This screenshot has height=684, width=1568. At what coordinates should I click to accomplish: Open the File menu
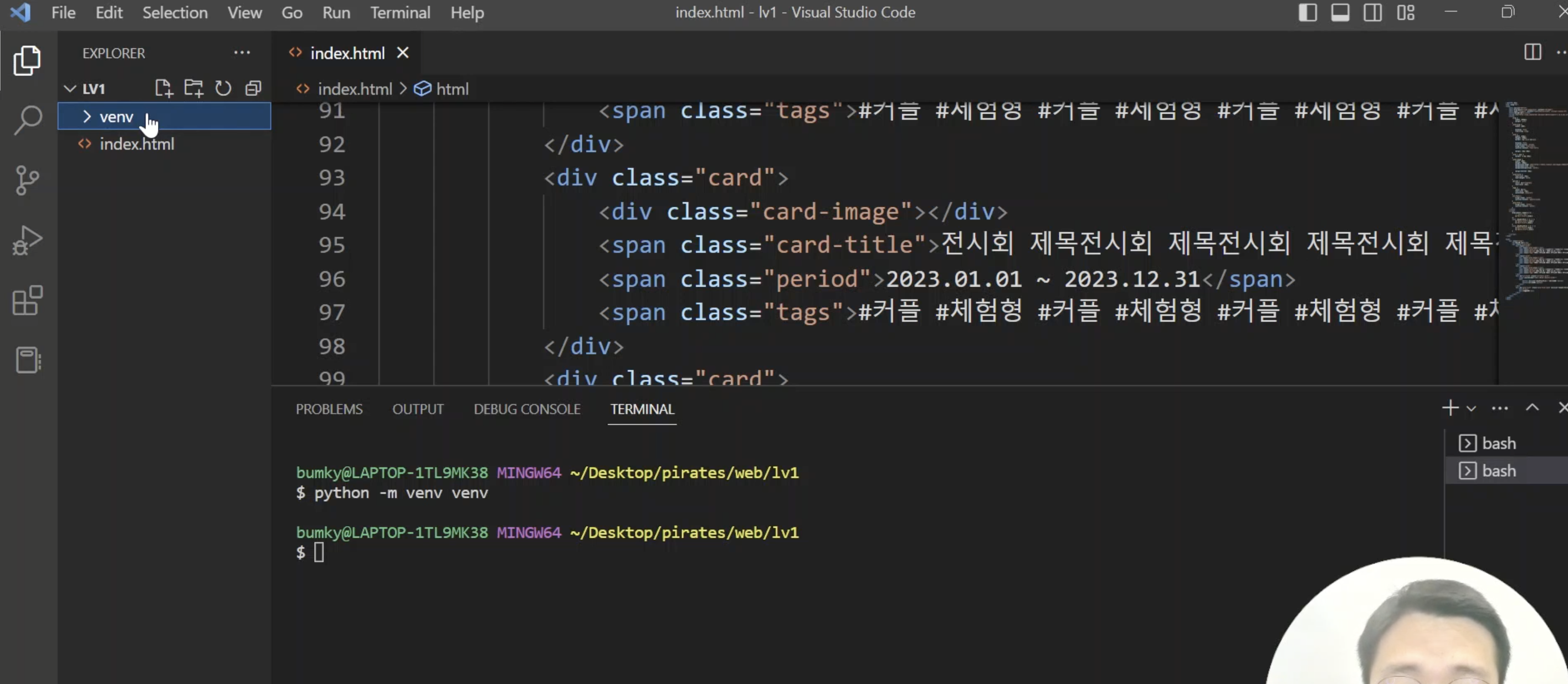coord(63,12)
